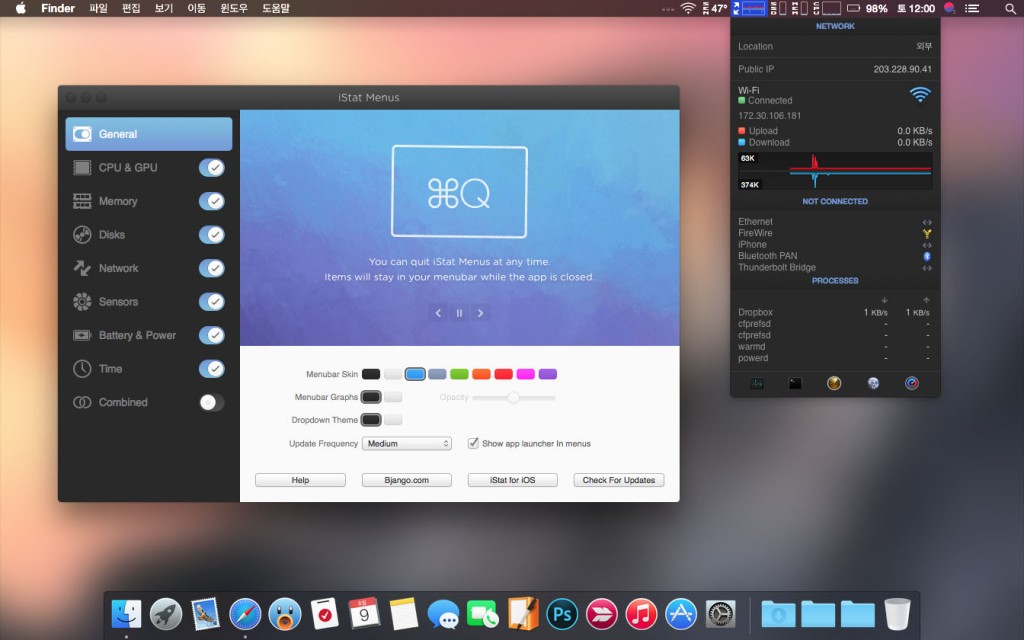Advance to next tip slide

click(481, 313)
